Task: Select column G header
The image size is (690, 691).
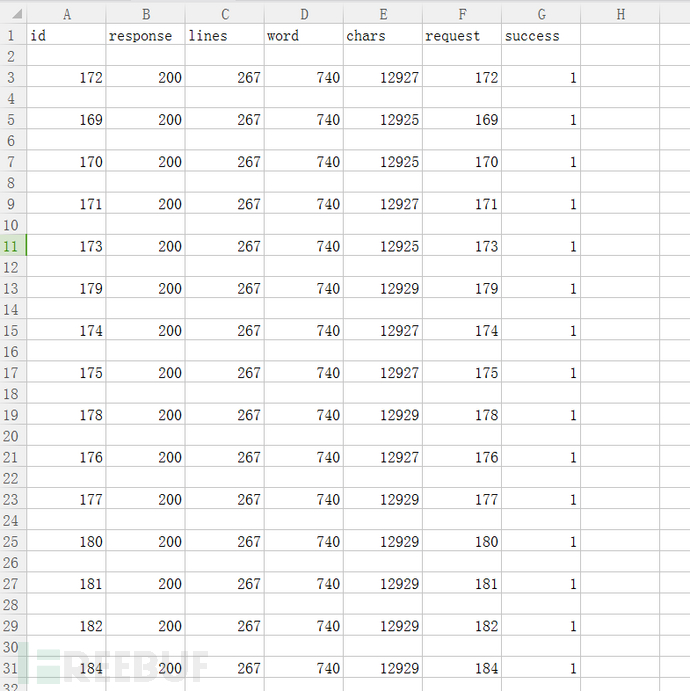Action: [541, 14]
